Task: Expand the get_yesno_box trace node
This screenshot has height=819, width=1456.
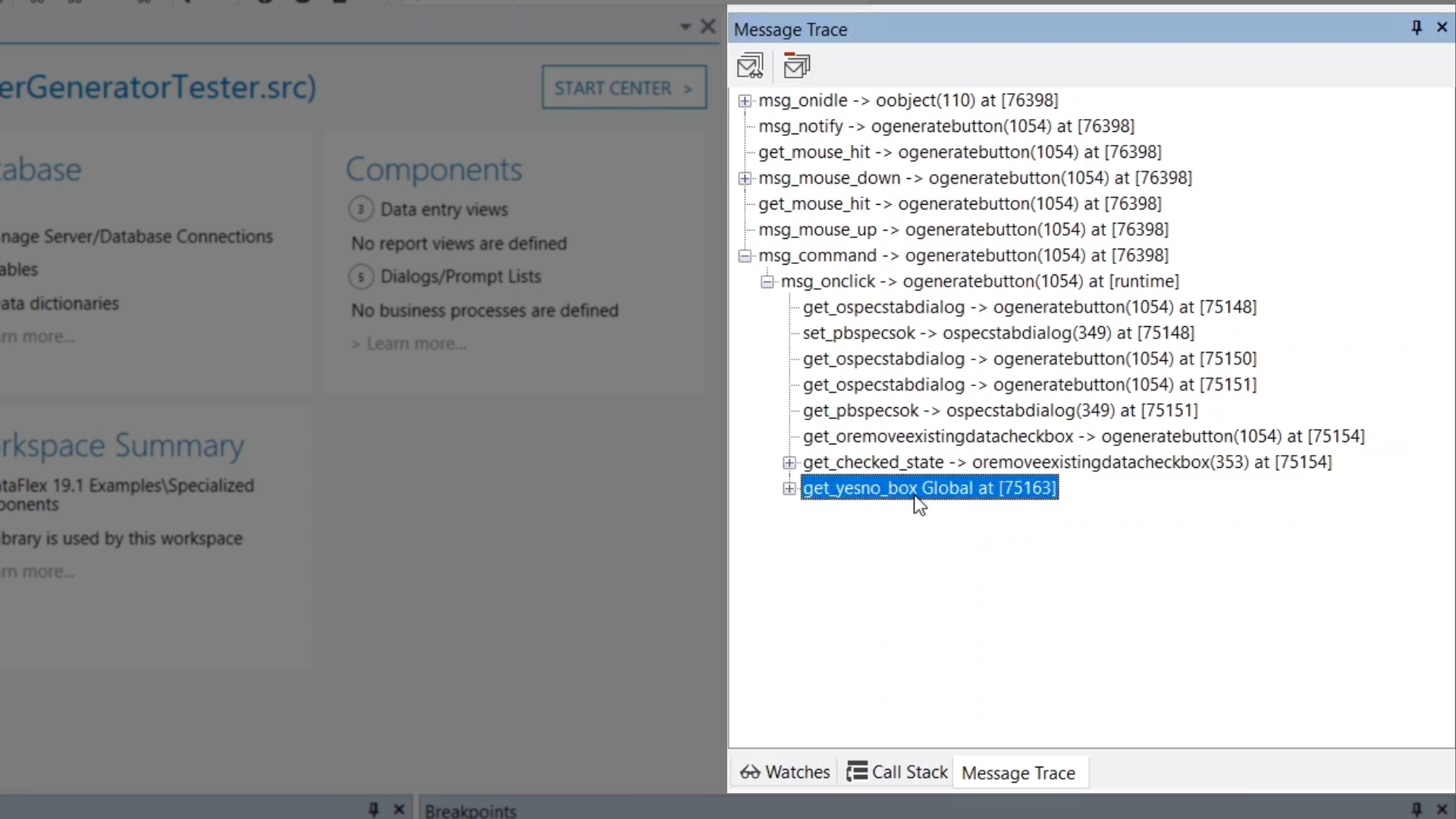Action: 789,488
